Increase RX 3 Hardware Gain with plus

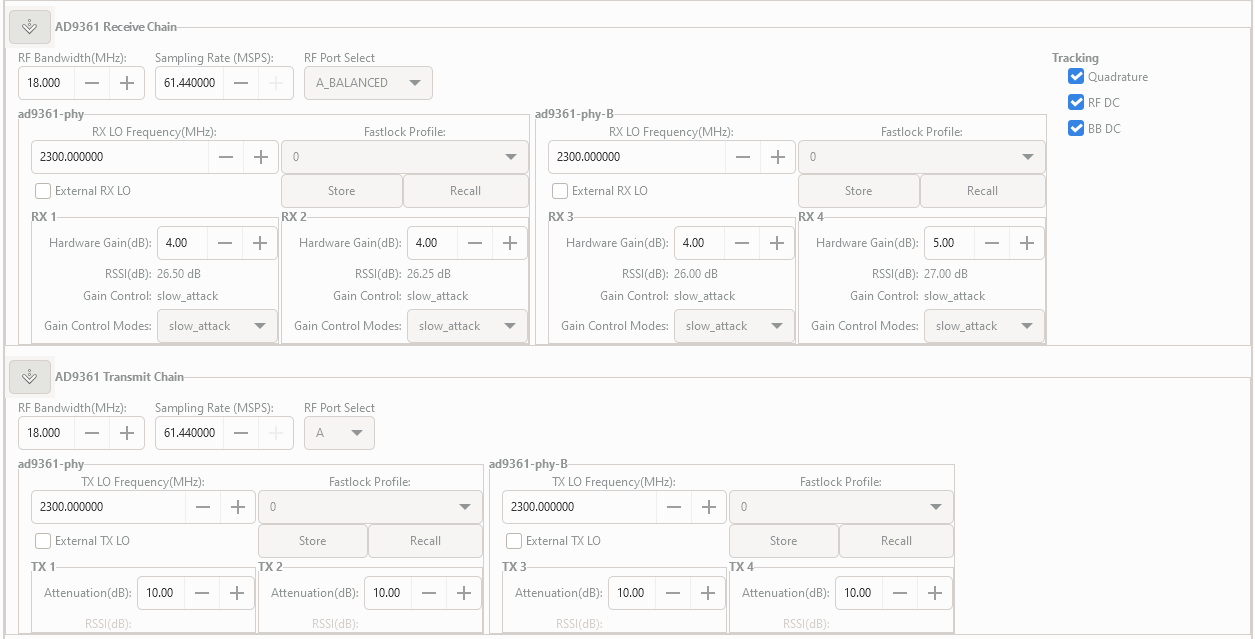click(x=777, y=243)
